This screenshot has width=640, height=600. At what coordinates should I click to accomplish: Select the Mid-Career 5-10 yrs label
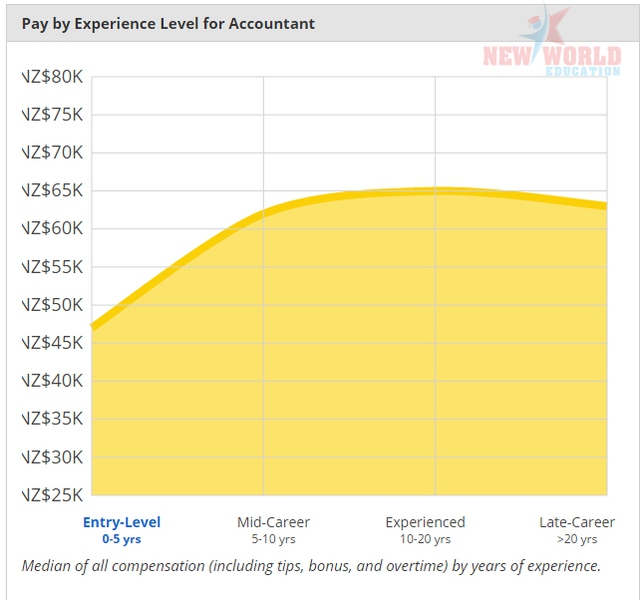click(x=273, y=530)
